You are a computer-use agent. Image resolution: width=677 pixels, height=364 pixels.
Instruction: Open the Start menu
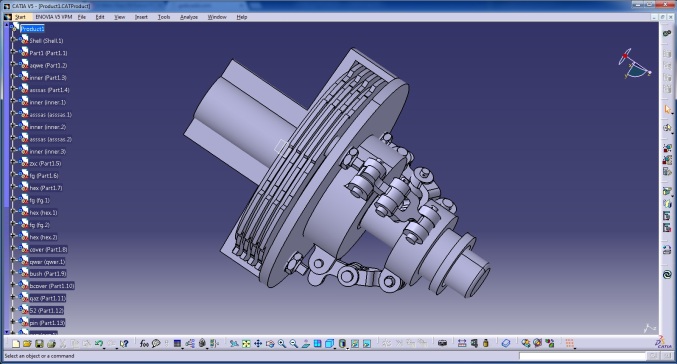point(20,17)
